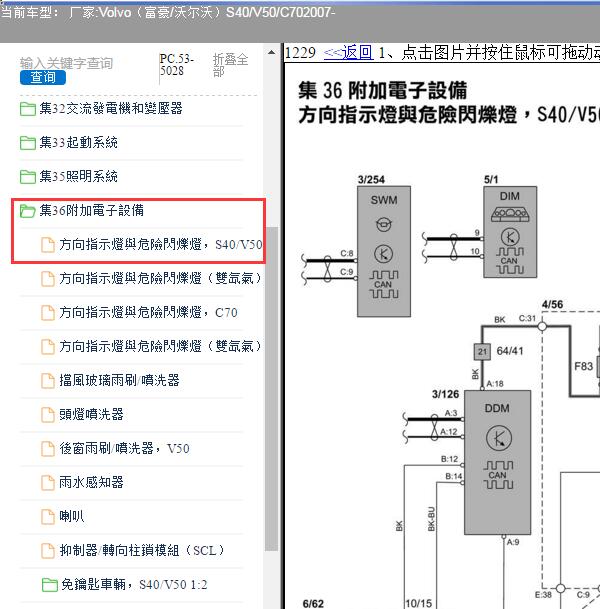Click the current vehicle model header text
Image resolution: width=600 pixels, height=609 pixels.
click(x=168, y=13)
